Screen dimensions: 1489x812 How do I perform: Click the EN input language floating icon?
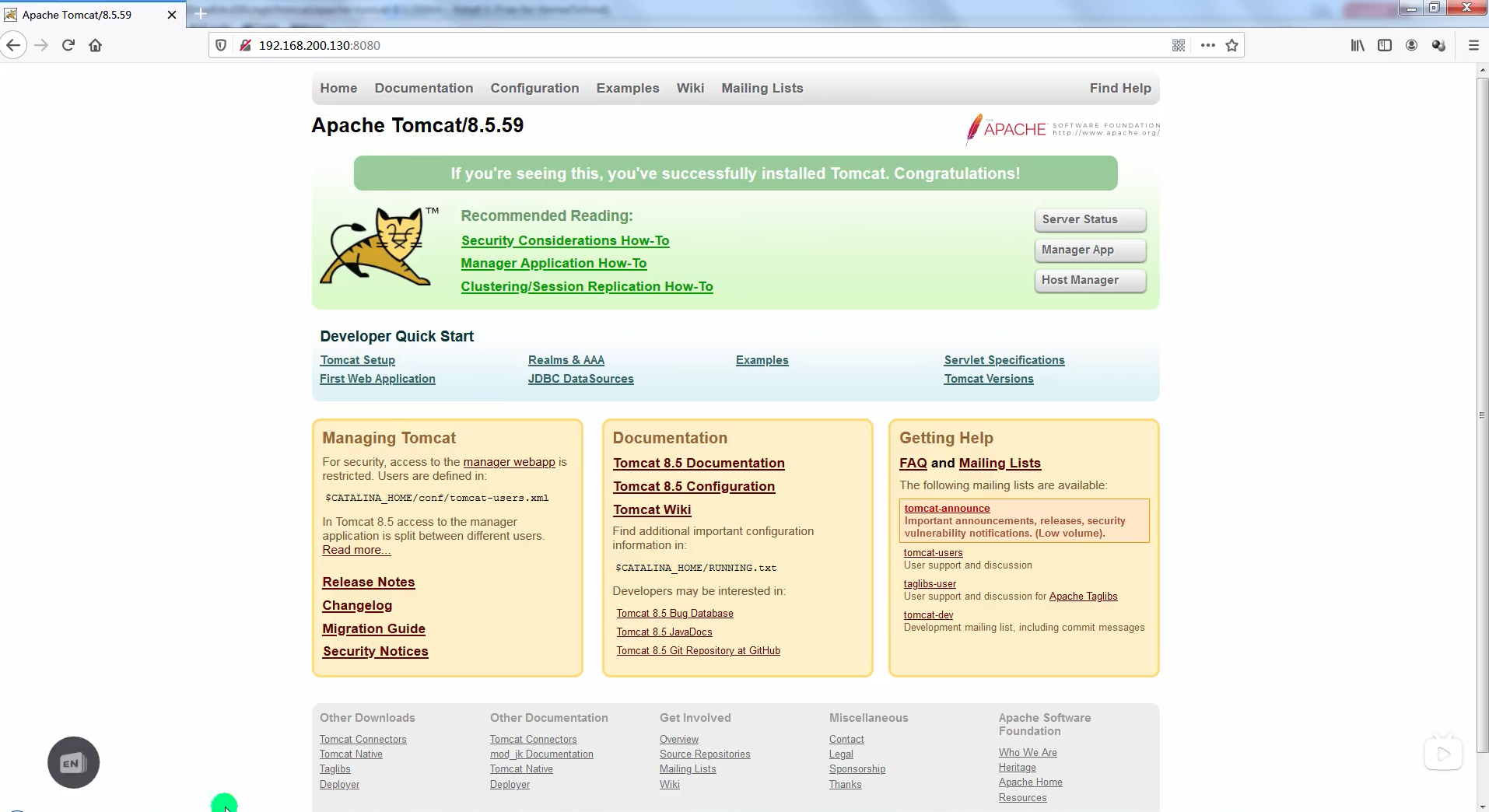(74, 762)
